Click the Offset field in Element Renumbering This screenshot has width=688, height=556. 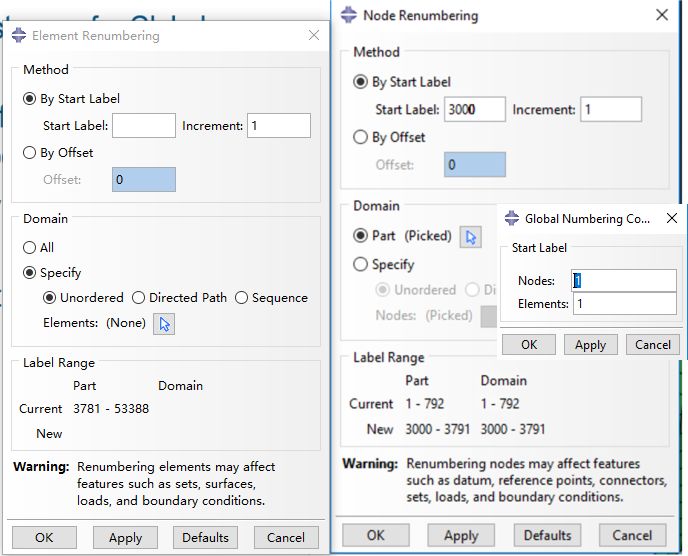[144, 179]
